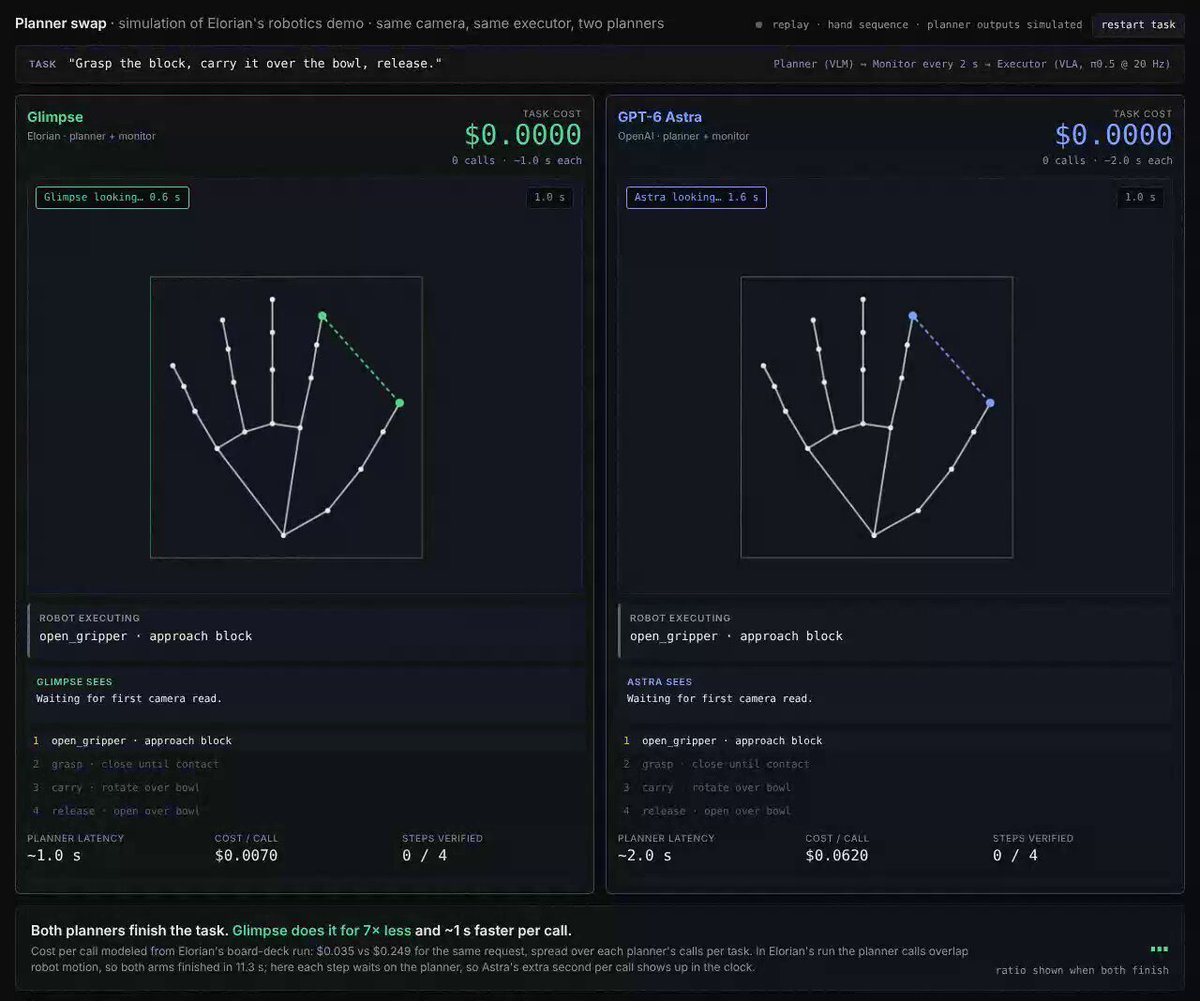
Task: Click the three green dots indicator
Action: point(1159,949)
